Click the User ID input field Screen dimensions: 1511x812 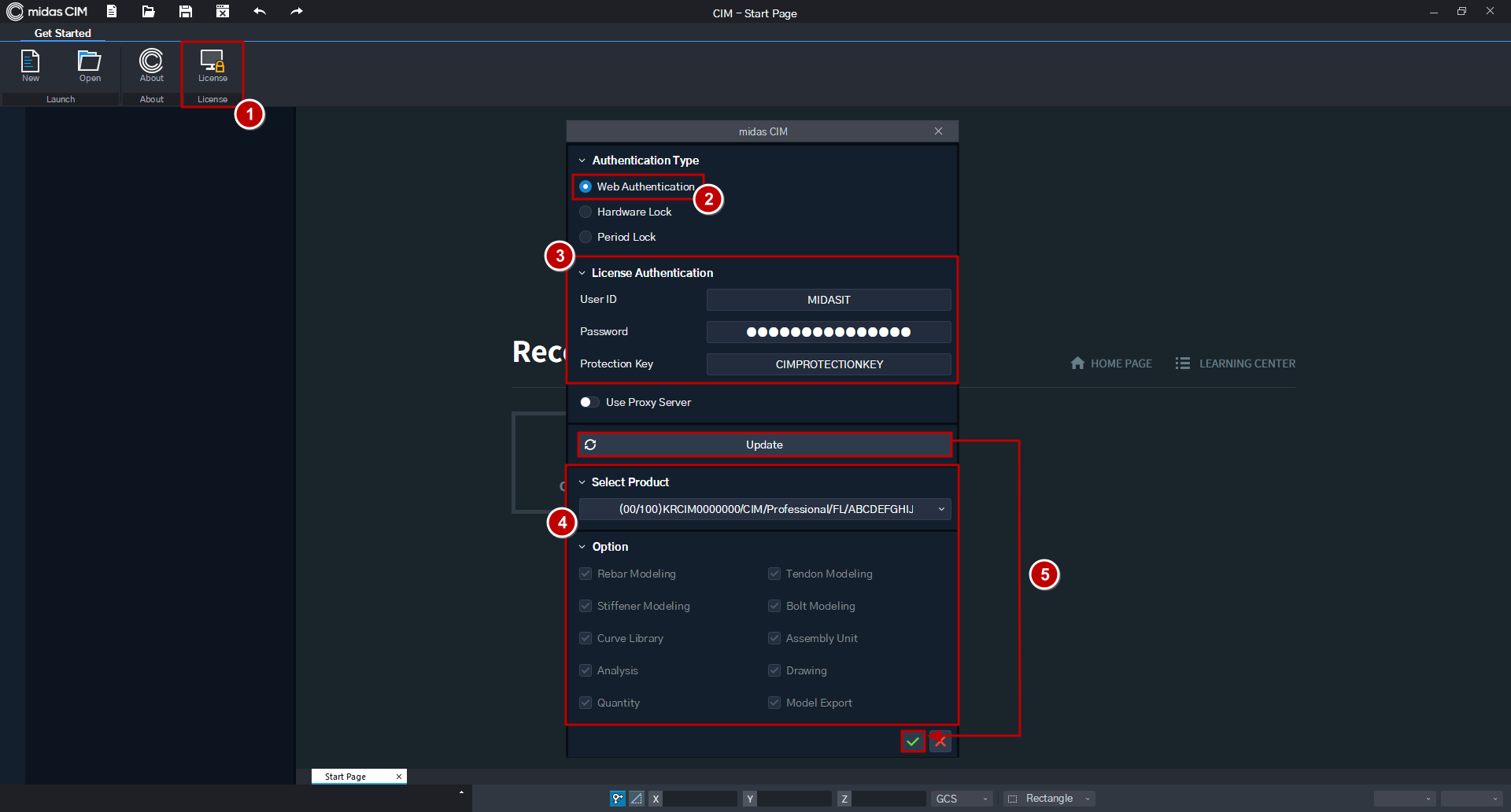[829, 300]
